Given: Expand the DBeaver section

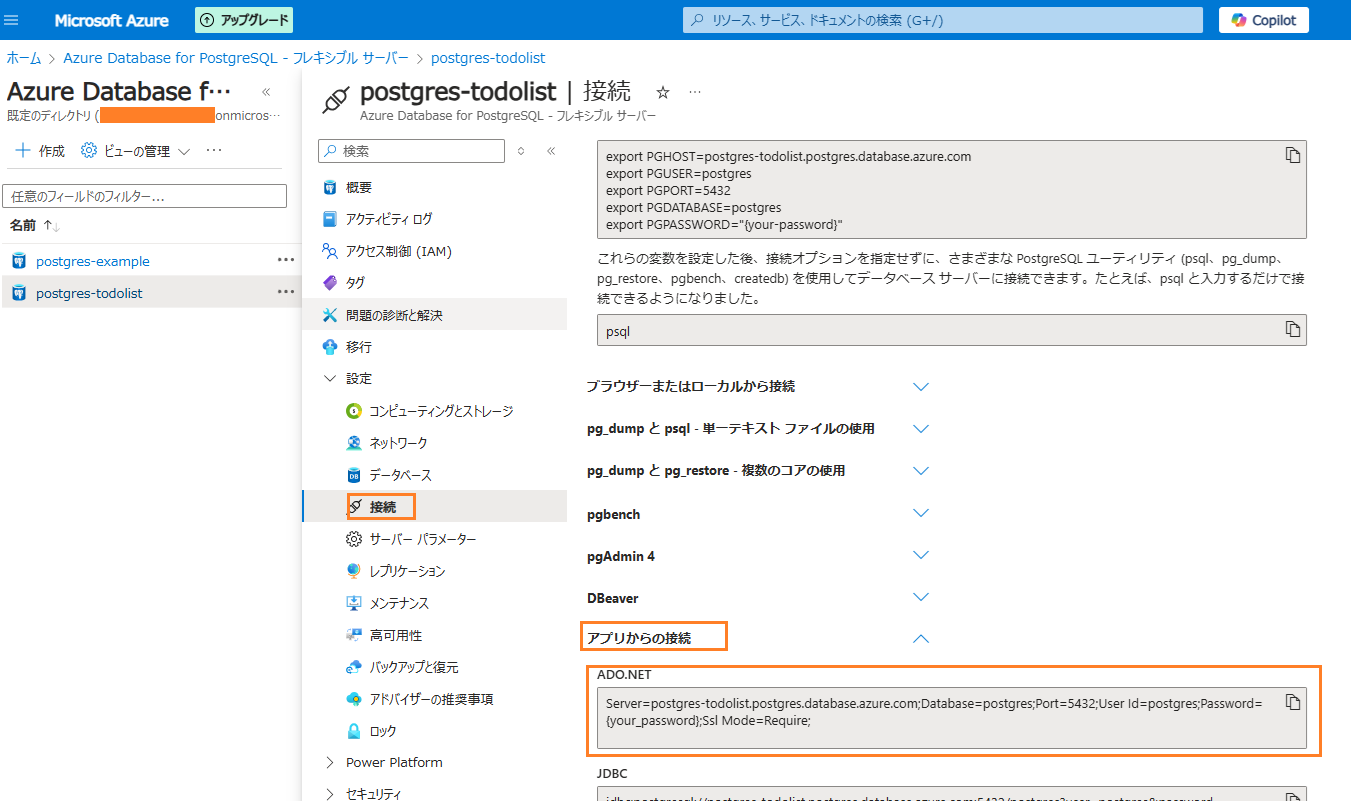Looking at the screenshot, I should (x=921, y=597).
